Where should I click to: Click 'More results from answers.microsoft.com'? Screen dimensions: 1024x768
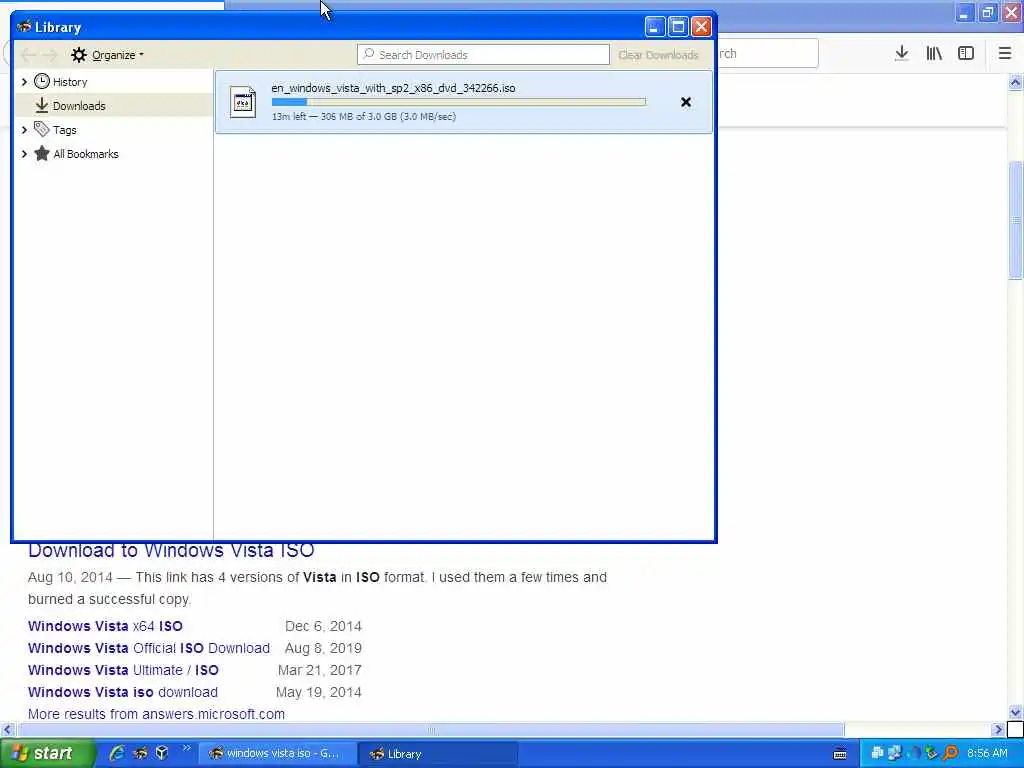[156, 714]
